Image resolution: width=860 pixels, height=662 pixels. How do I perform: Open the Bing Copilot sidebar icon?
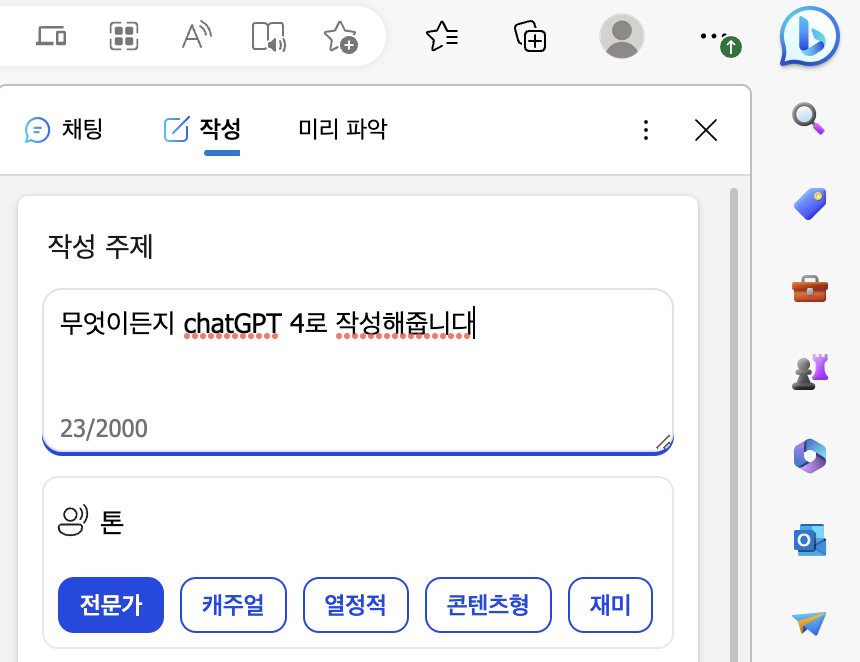coord(810,36)
